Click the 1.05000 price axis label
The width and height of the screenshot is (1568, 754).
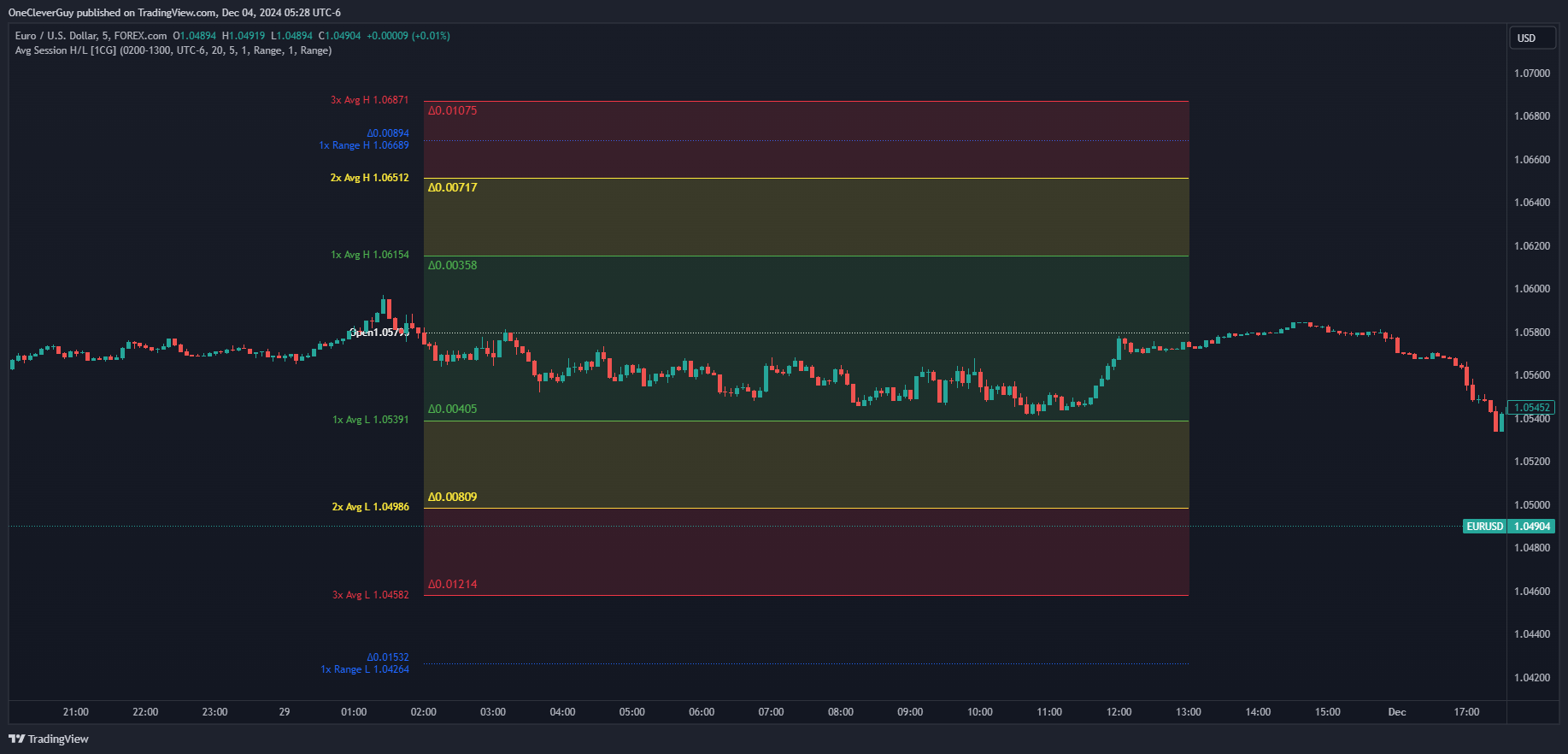tap(1532, 505)
